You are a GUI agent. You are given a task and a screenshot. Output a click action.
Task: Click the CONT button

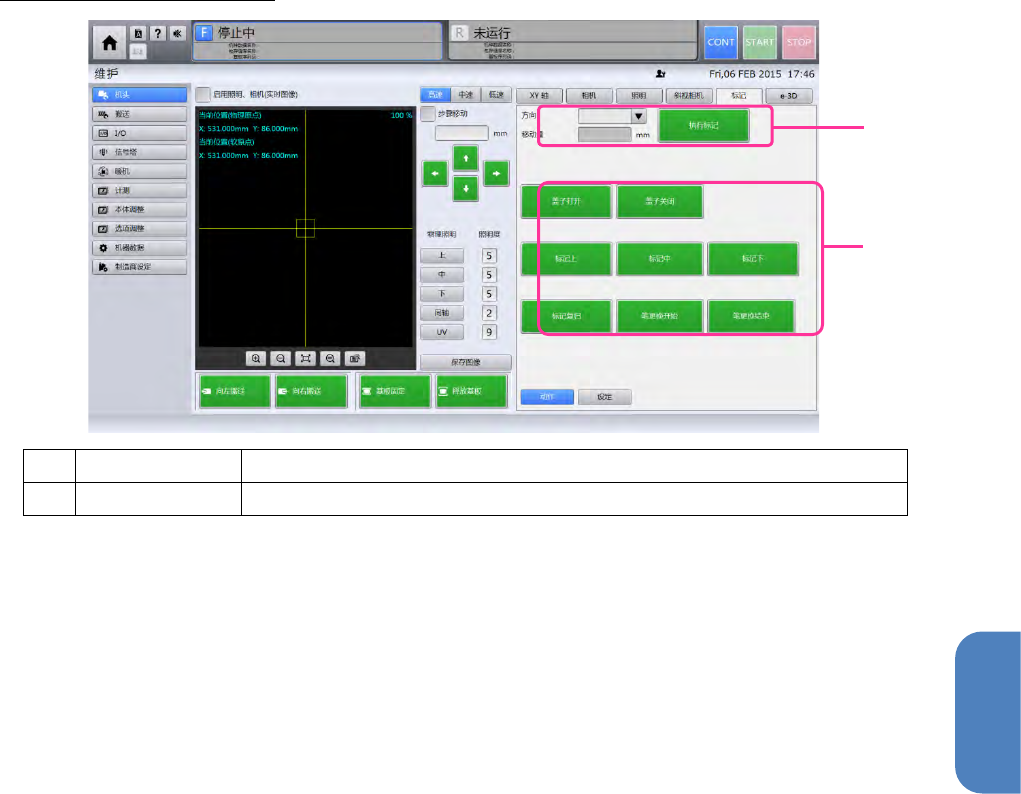[x=721, y=42]
